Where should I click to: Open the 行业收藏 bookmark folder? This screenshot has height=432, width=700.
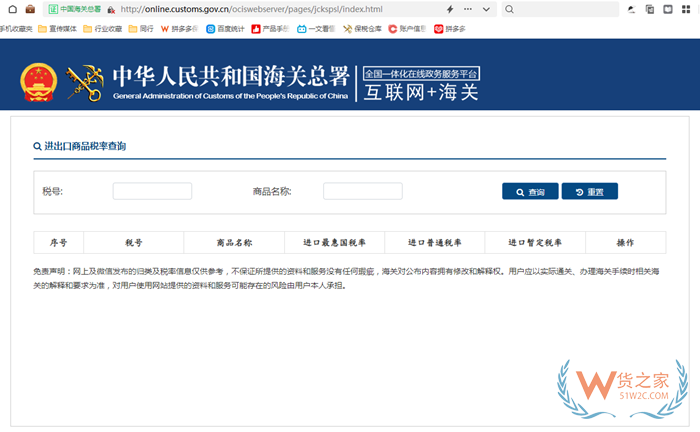click(x=103, y=29)
